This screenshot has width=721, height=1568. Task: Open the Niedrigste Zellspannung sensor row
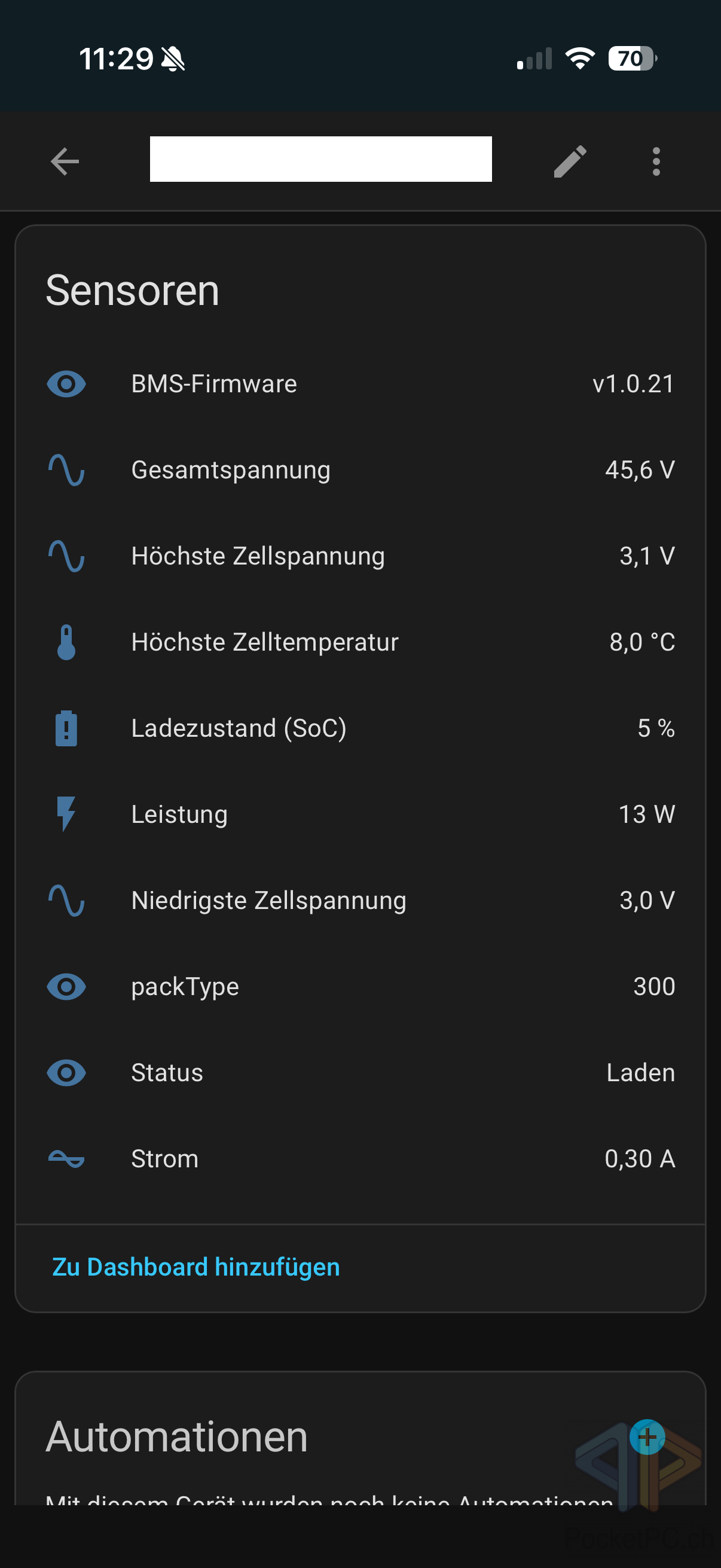coord(268,901)
